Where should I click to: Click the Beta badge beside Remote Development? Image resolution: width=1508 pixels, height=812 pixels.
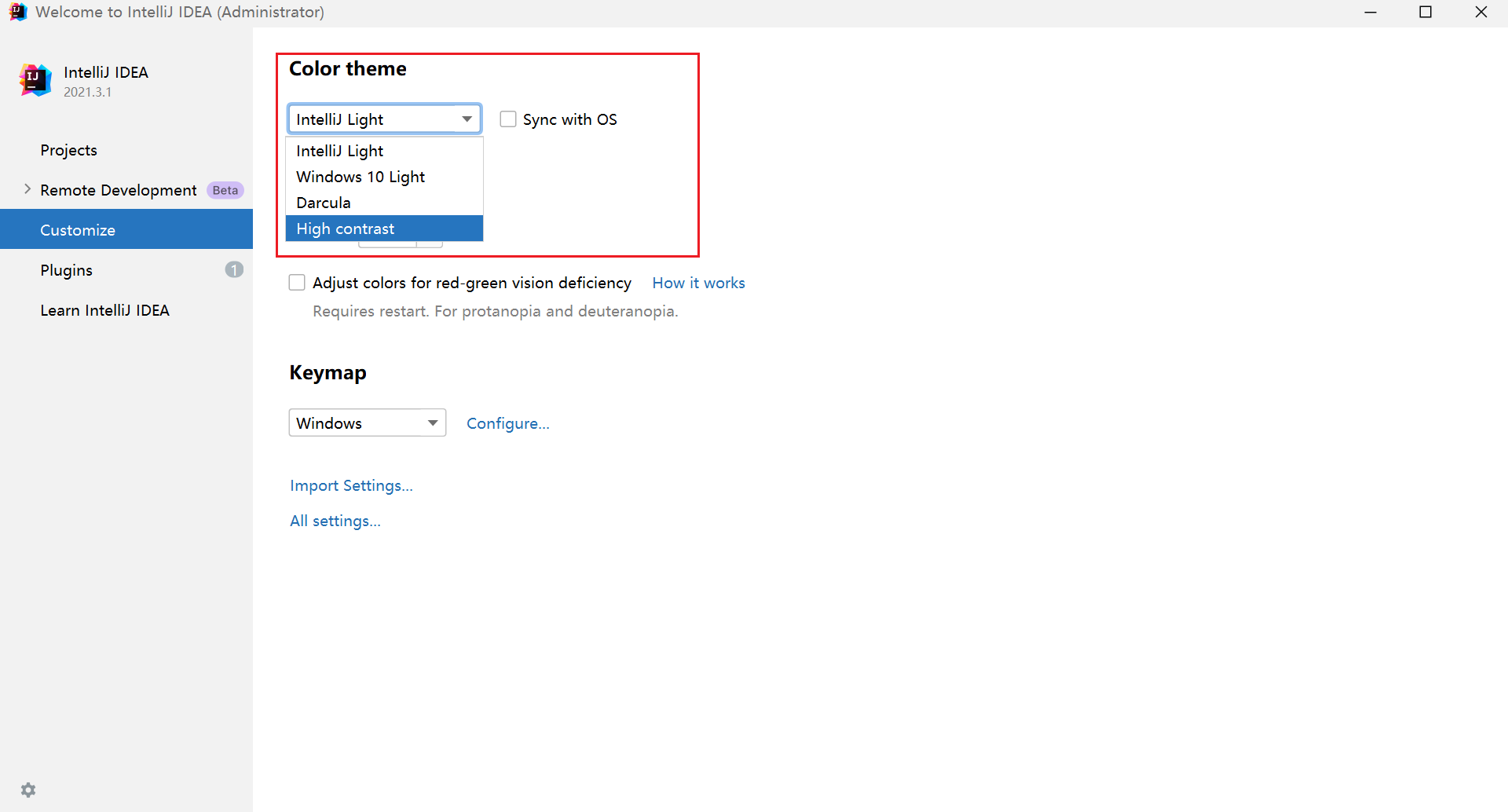click(x=225, y=190)
